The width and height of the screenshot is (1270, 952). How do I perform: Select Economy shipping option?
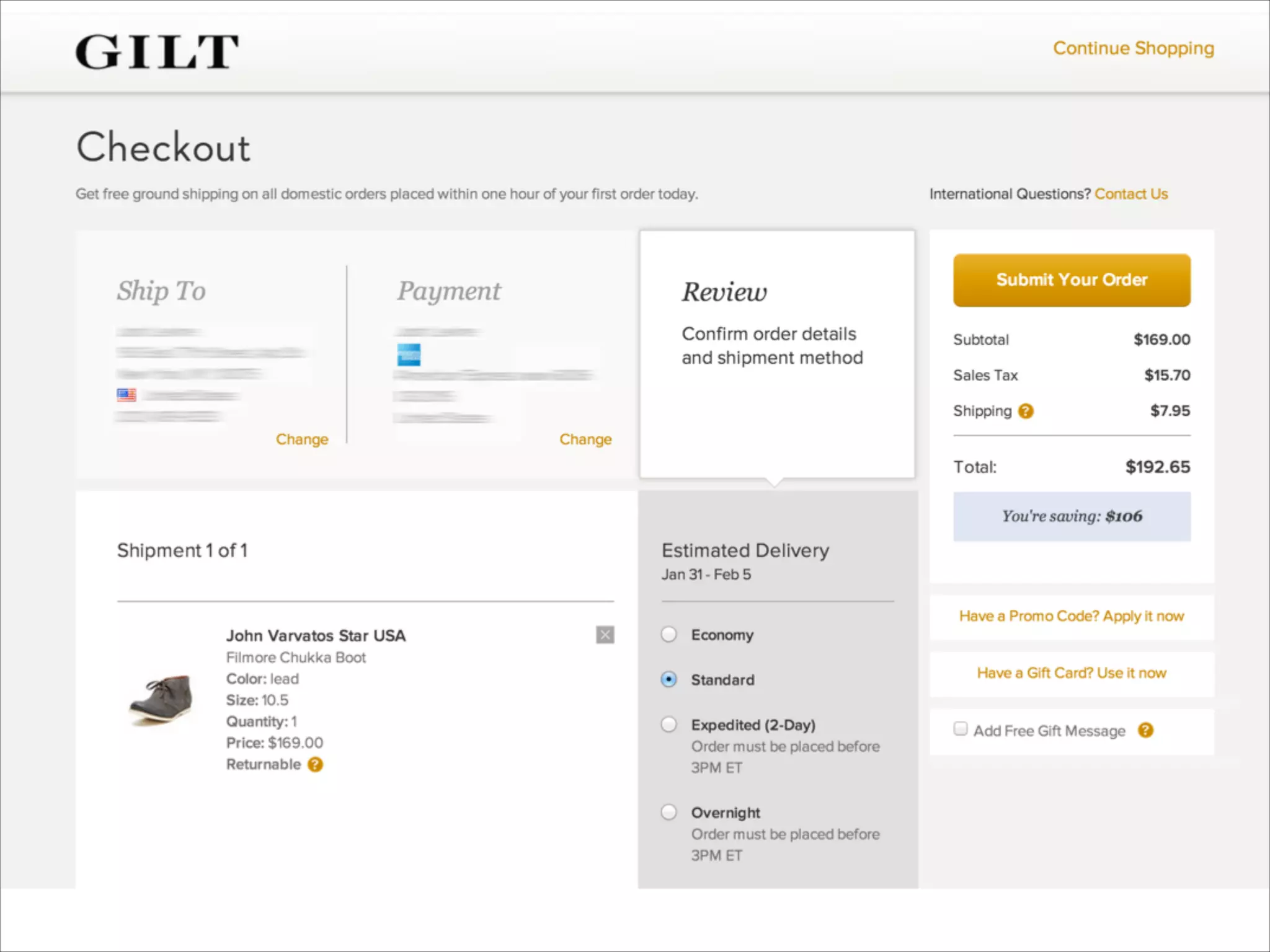click(668, 635)
